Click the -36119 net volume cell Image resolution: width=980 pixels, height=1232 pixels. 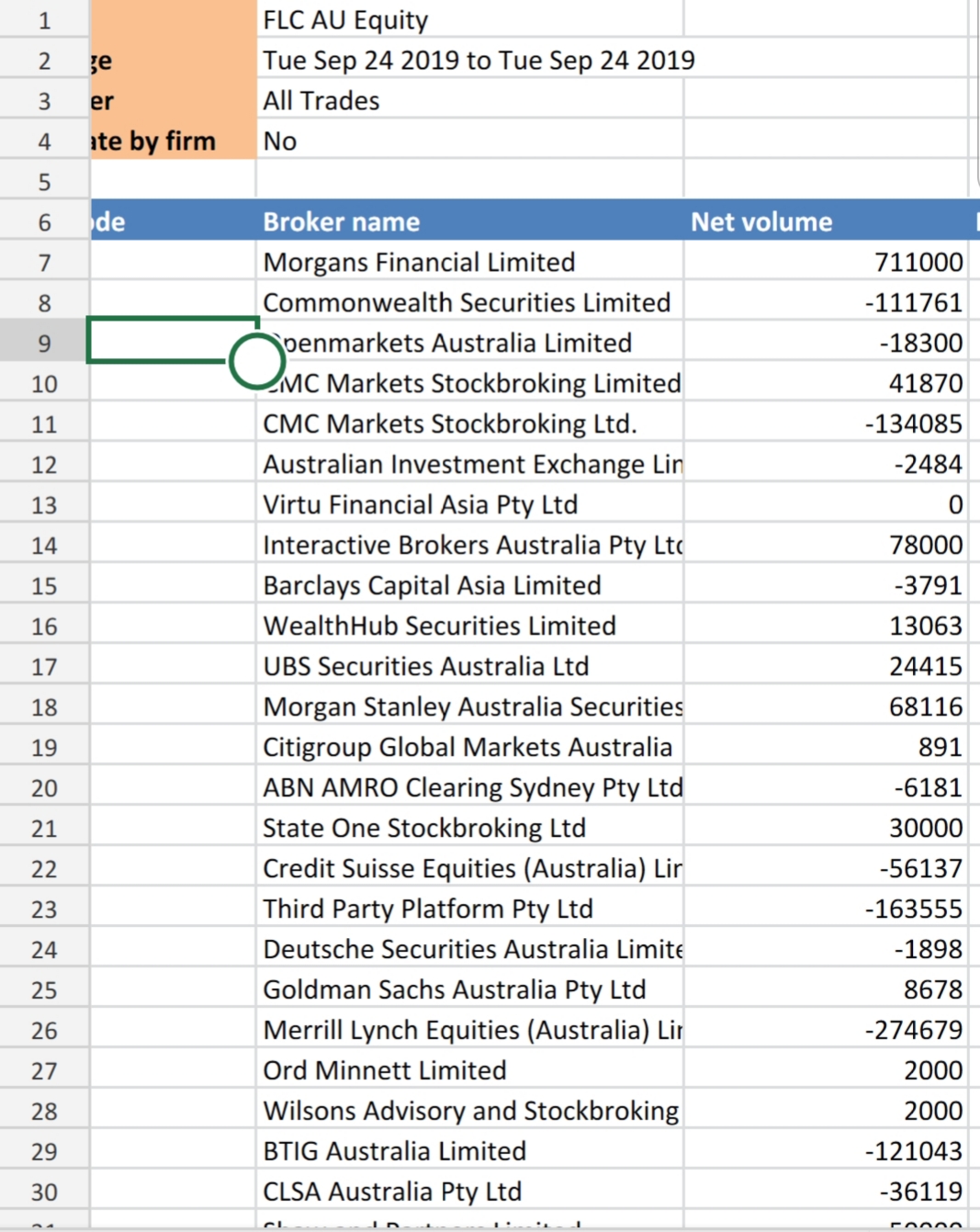[826, 1192]
